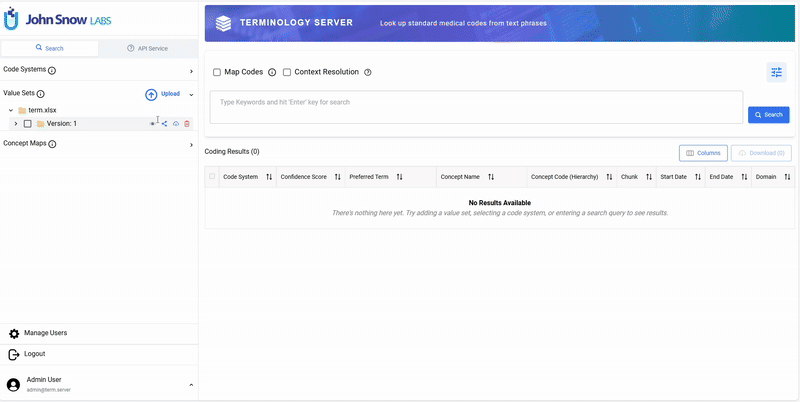
Task: Click the share icon for Version: 1
Action: pos(164,124)
